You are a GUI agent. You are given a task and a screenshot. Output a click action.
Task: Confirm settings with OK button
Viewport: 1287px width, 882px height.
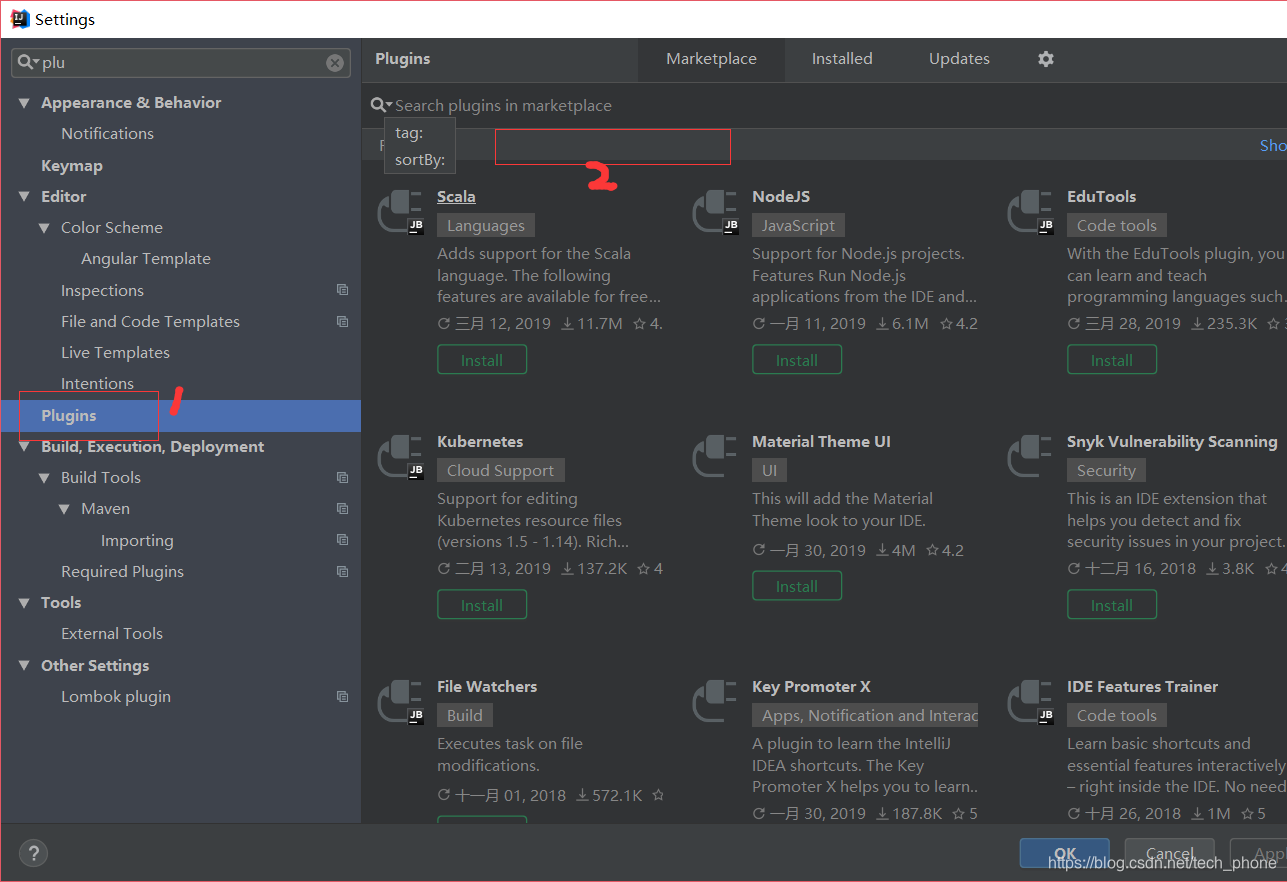(x=1065, y=854)
